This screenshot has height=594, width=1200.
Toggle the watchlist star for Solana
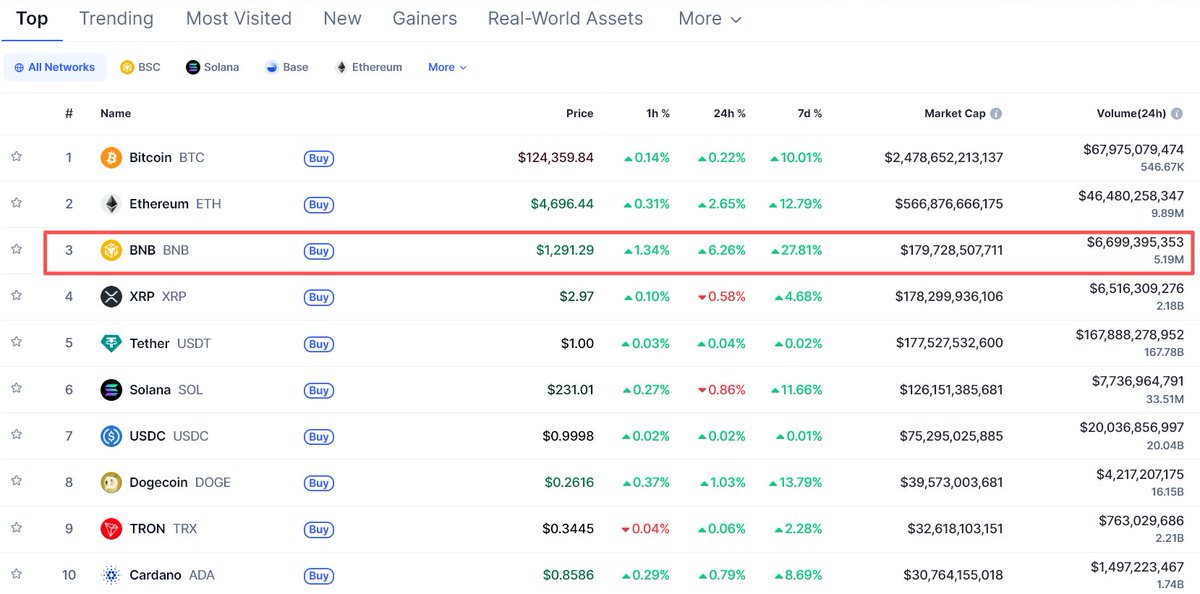coord(16,388)
